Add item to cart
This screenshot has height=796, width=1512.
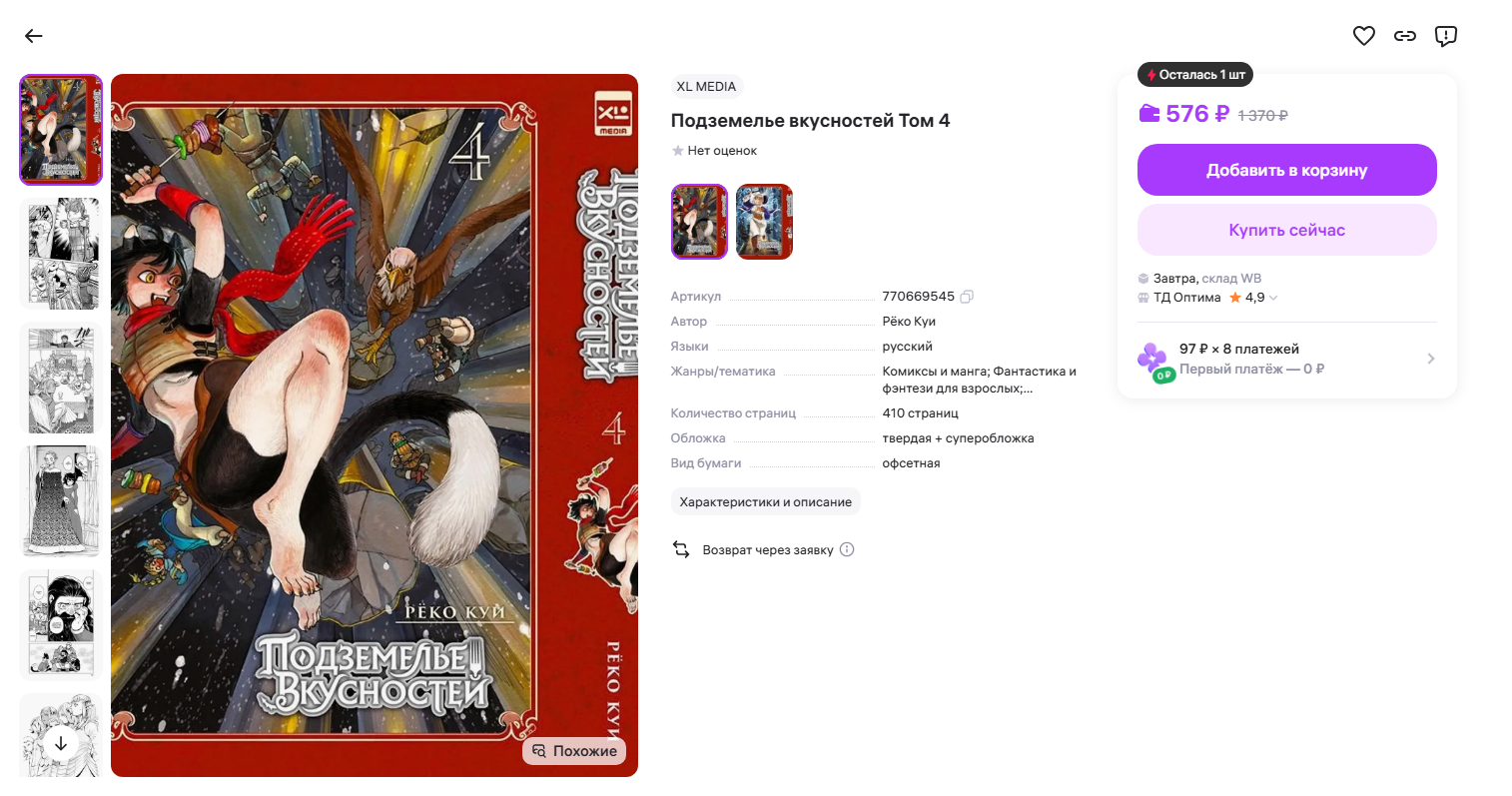1286,170
